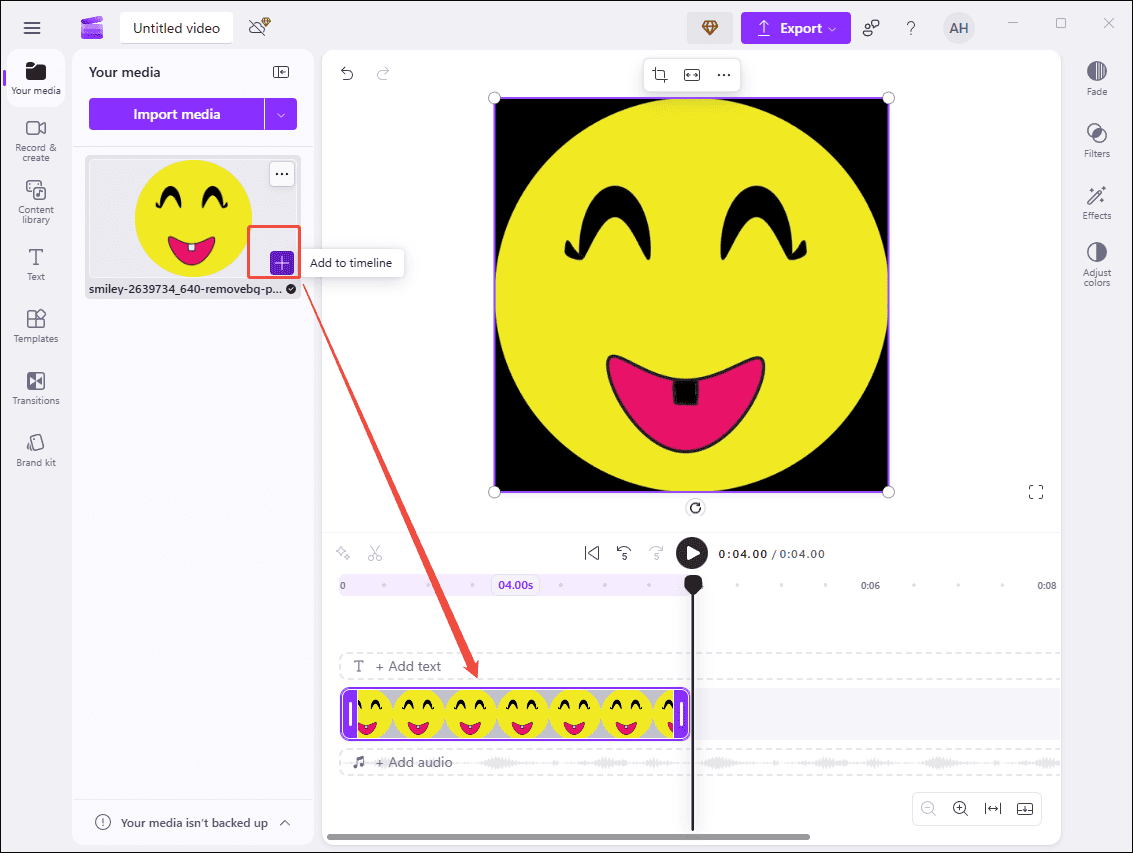This screenshot has height=853, width=1133.
Task: Select the smiley clip in the timeline
Action: (x=515, y=714)
